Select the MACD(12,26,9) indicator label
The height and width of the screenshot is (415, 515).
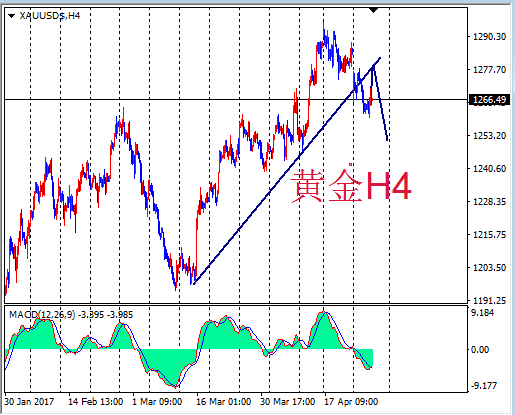pyautogui.click(x=71, y=315)
